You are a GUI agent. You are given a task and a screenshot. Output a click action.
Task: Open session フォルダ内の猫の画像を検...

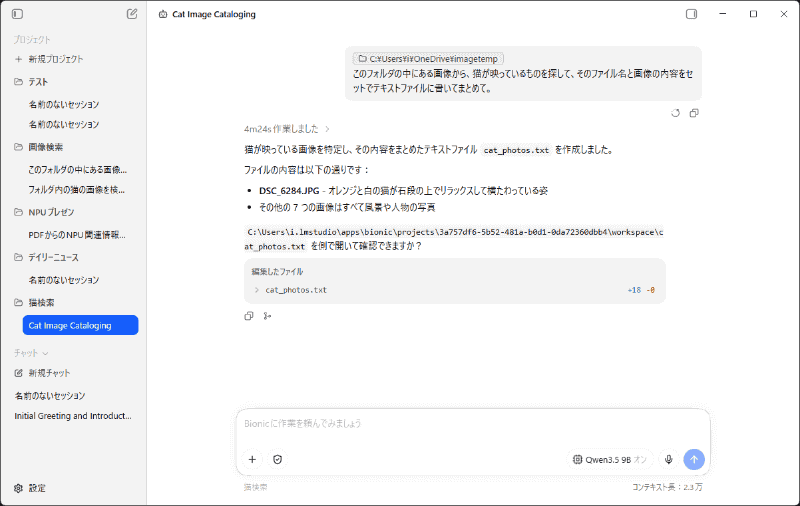(x=77, y=190)
